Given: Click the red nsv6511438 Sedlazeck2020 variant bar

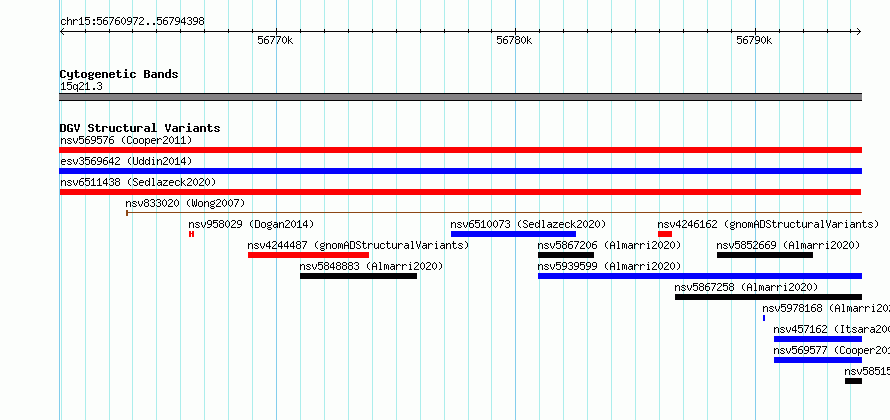Looking at the screenshot, I should tap(461, 192).
